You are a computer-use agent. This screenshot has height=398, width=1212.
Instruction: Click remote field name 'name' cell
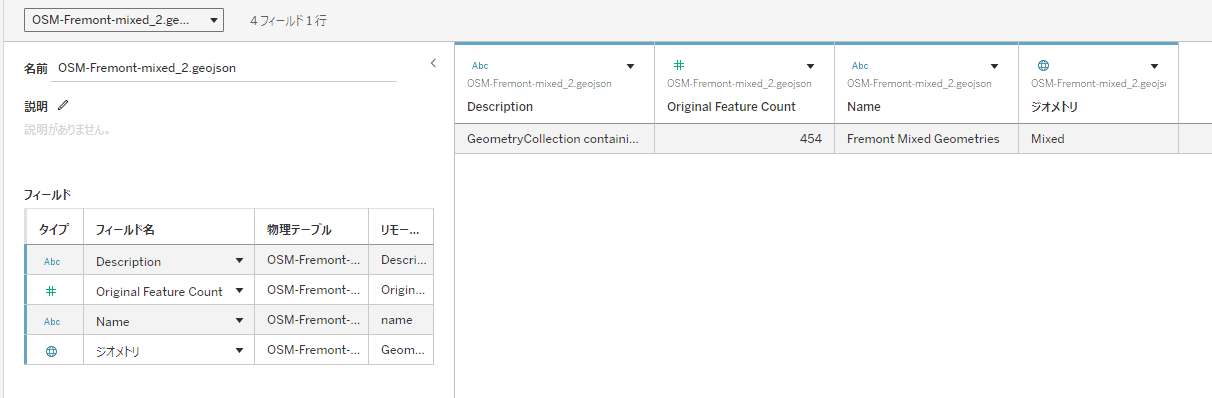click(x=401, y=321)
